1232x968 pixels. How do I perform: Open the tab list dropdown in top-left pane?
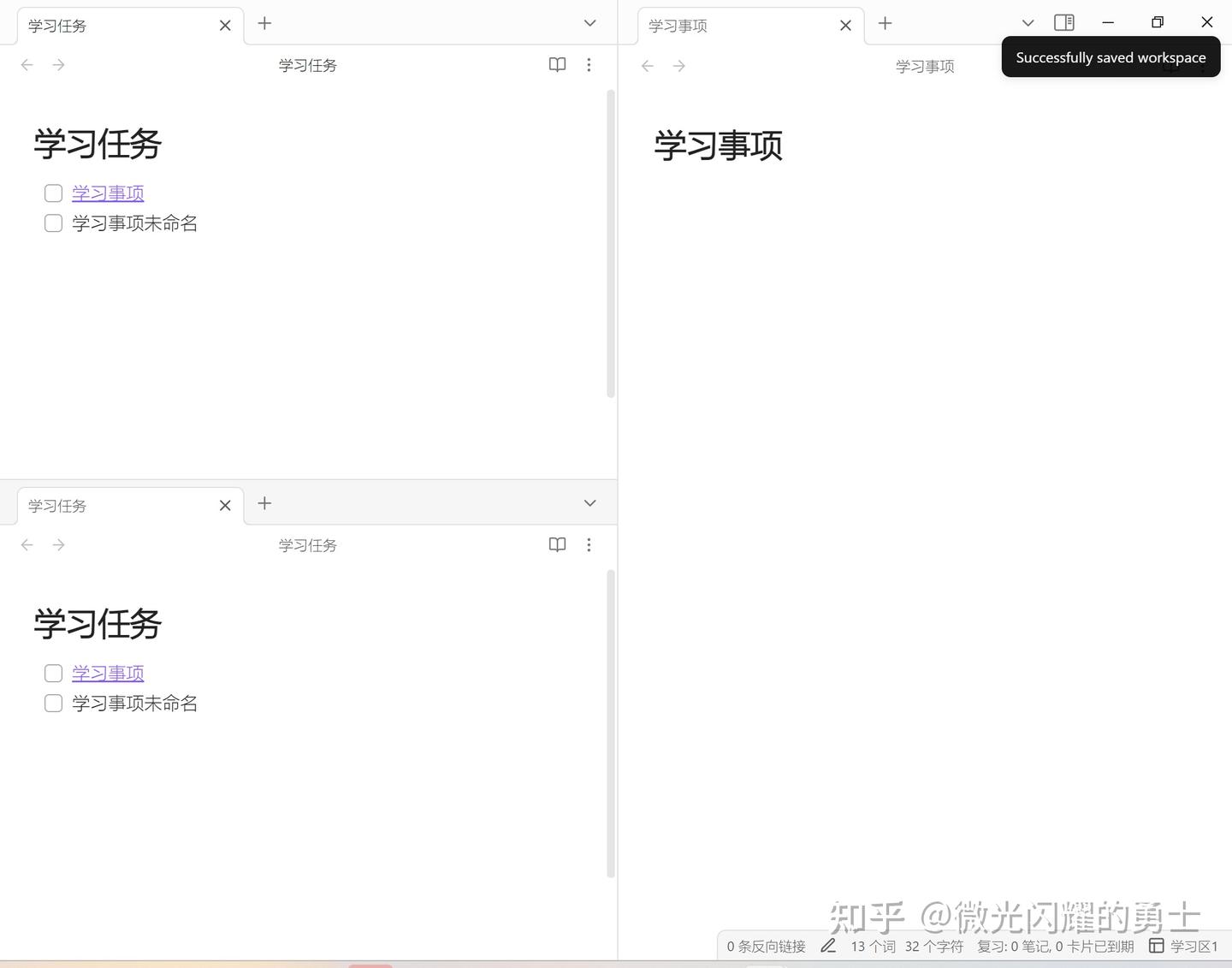[x=589, y=23]
